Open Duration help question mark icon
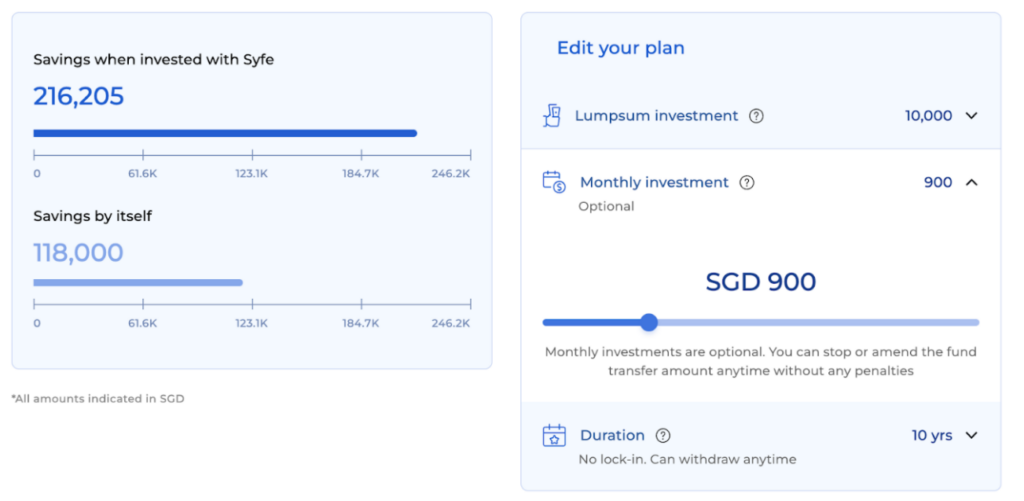 (663, 436)
